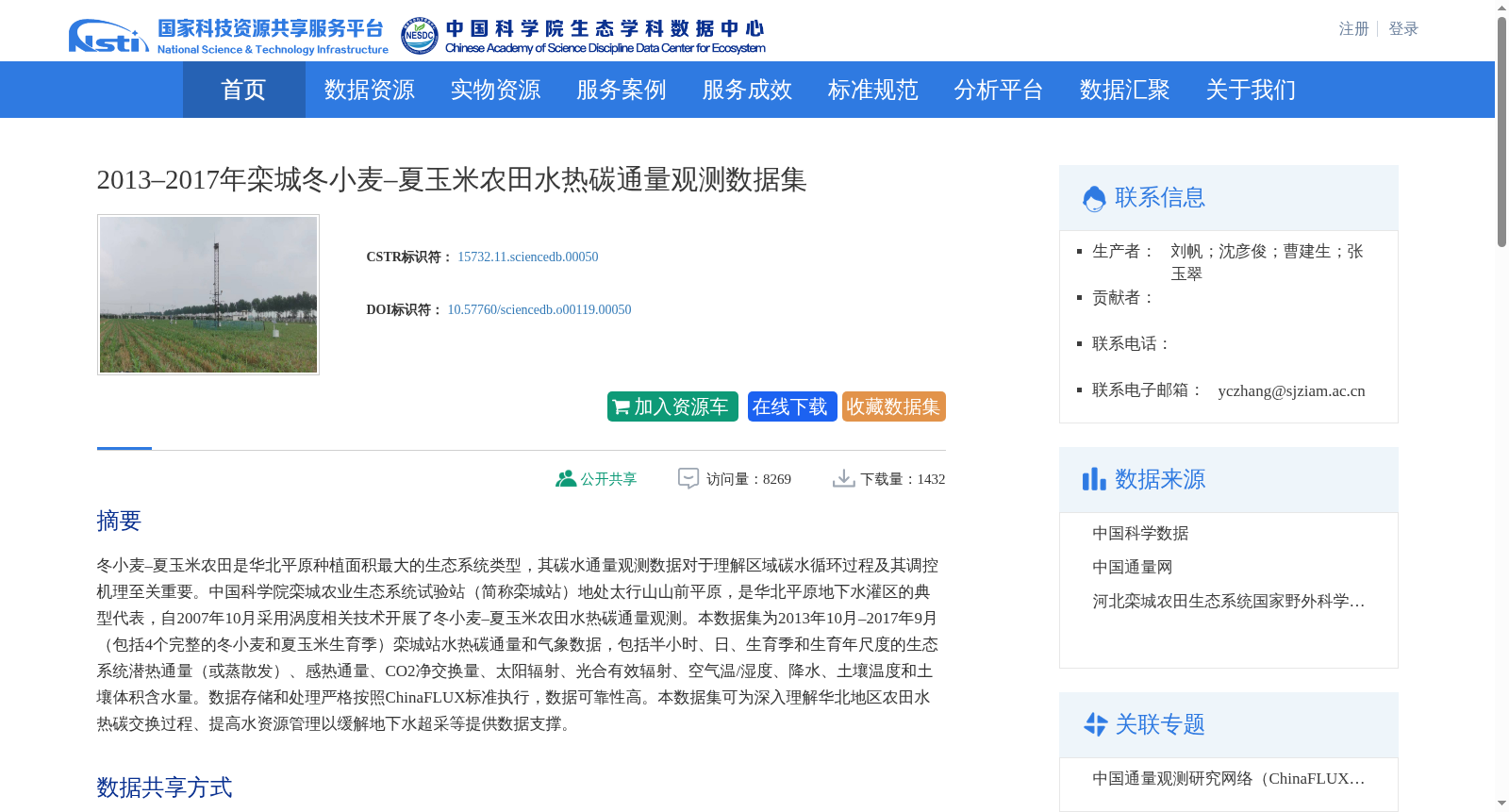Open the 中国通量网 source link
Viewport: 1509px width, 812px height.
pyautogui.click(x=1133, y=567)
